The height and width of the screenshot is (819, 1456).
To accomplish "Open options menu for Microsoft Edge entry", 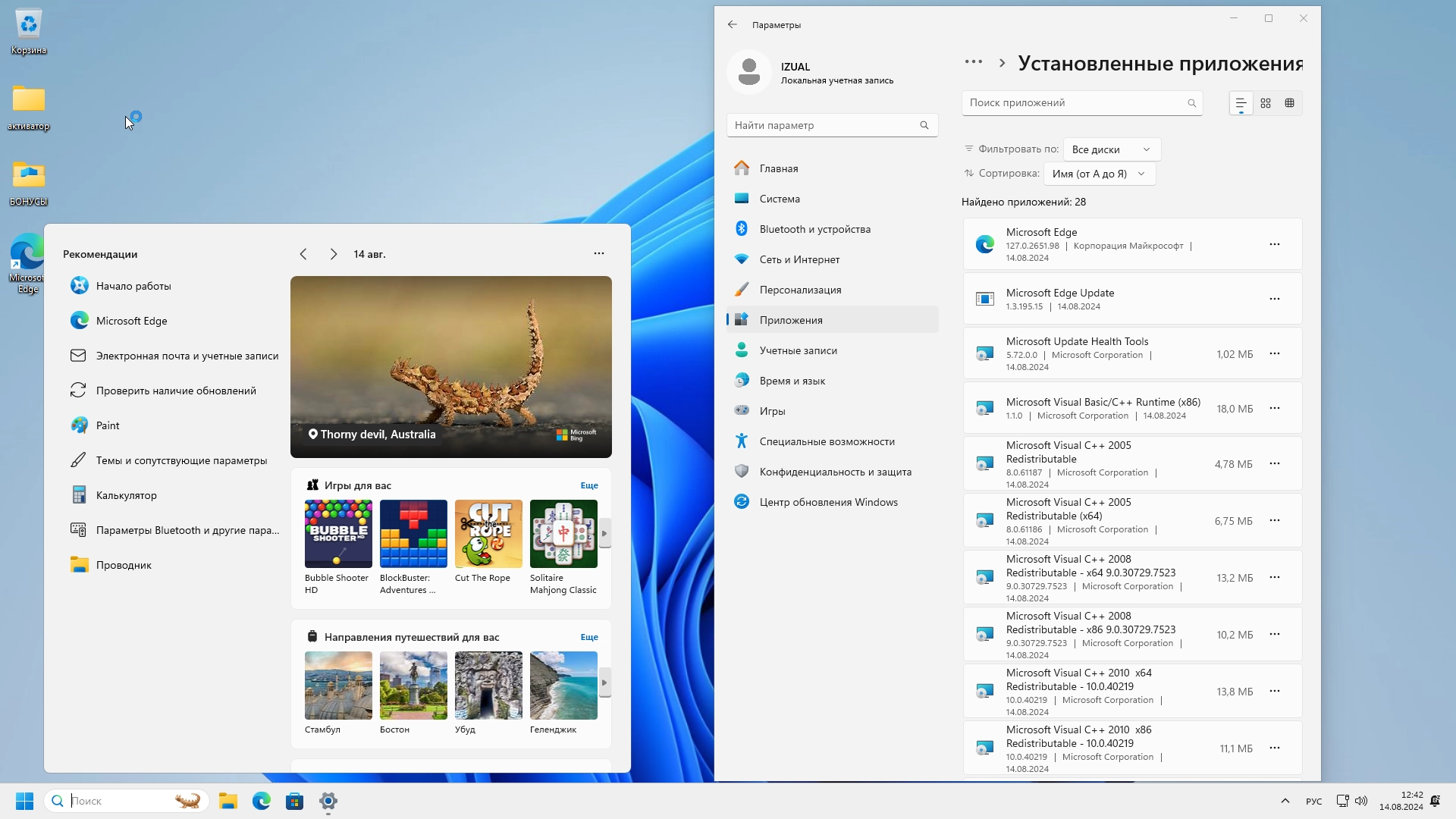I will [x=1274, y=244].
